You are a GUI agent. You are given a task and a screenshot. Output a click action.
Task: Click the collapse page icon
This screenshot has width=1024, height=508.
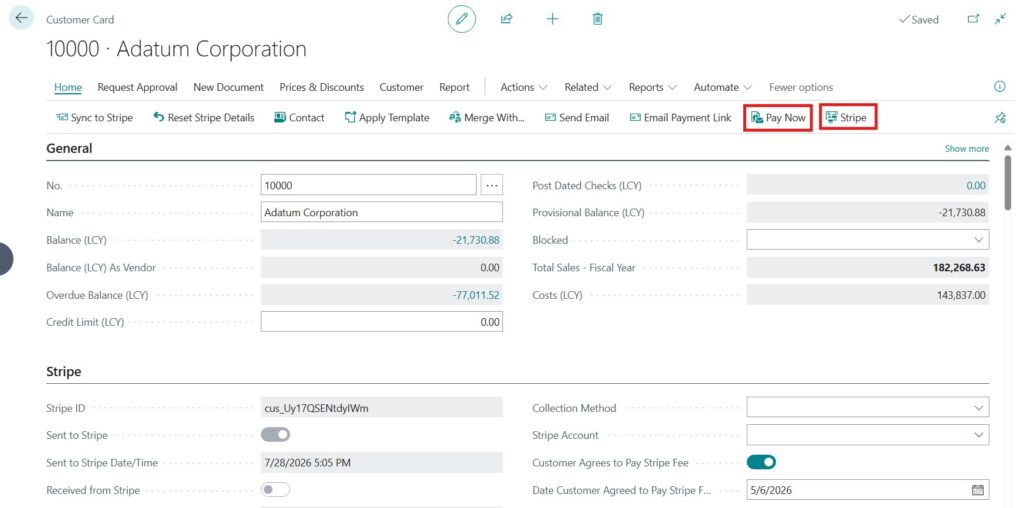pyautogui.click(x=1000, y=20)
